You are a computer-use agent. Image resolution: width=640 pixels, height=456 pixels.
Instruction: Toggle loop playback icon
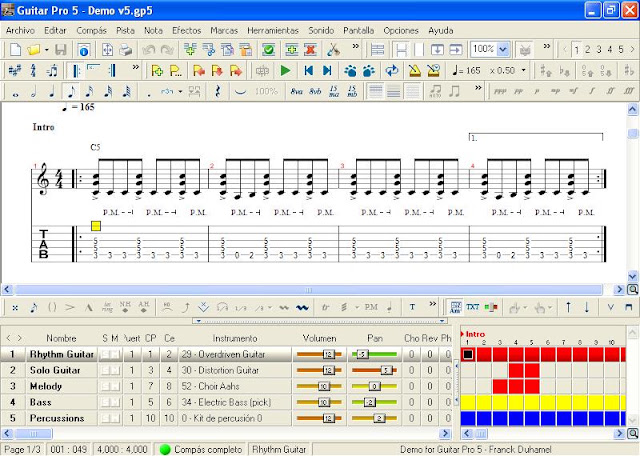click(x=392, y=71)
